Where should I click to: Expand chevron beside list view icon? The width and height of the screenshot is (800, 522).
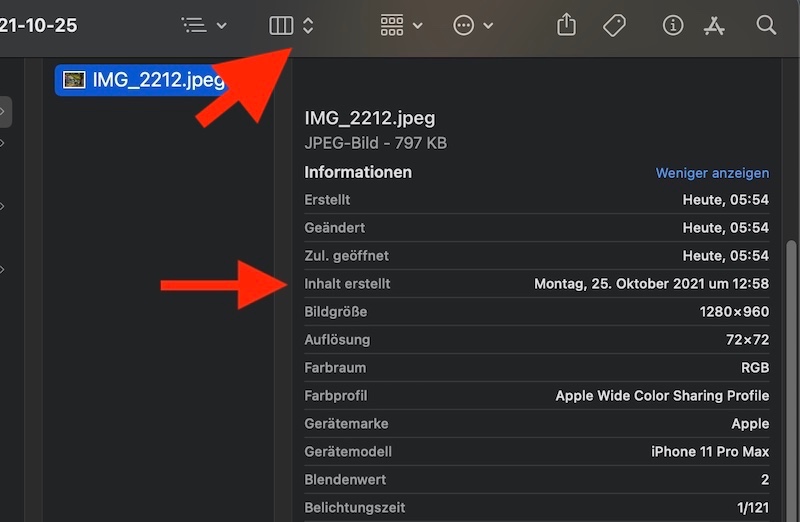point(221,25)
